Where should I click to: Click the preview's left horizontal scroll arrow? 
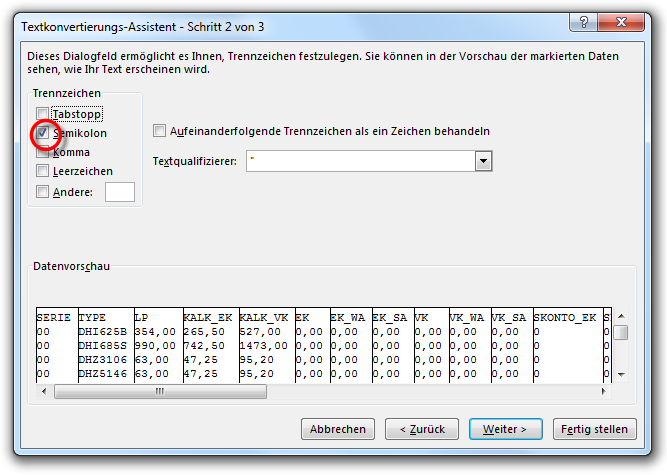(42, 392)
